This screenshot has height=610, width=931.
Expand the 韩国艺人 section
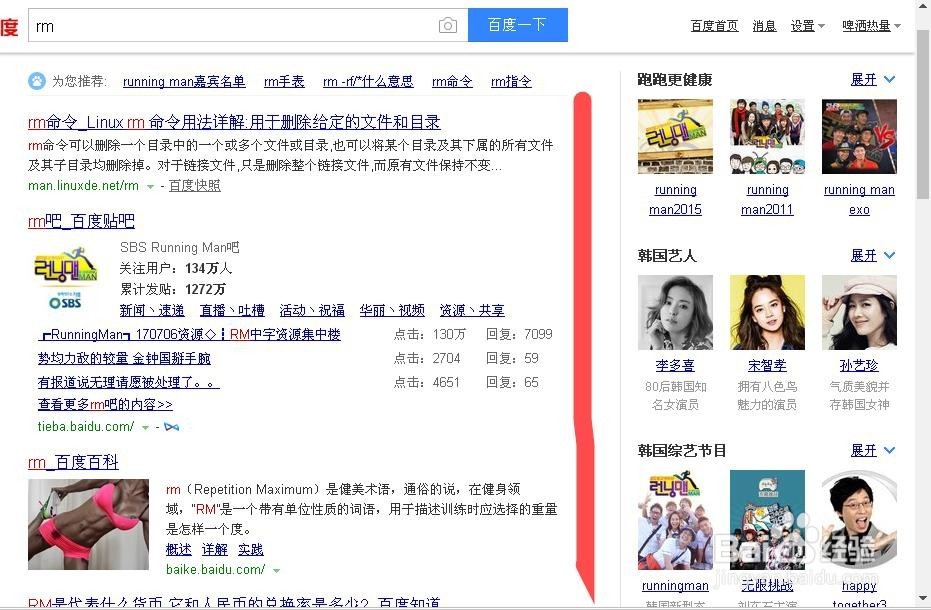tap(873, 255)
